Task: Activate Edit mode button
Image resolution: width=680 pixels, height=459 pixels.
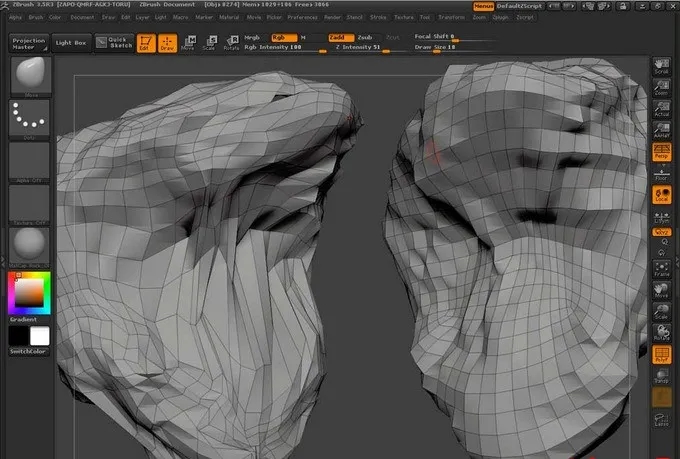Action: (146, 42)
